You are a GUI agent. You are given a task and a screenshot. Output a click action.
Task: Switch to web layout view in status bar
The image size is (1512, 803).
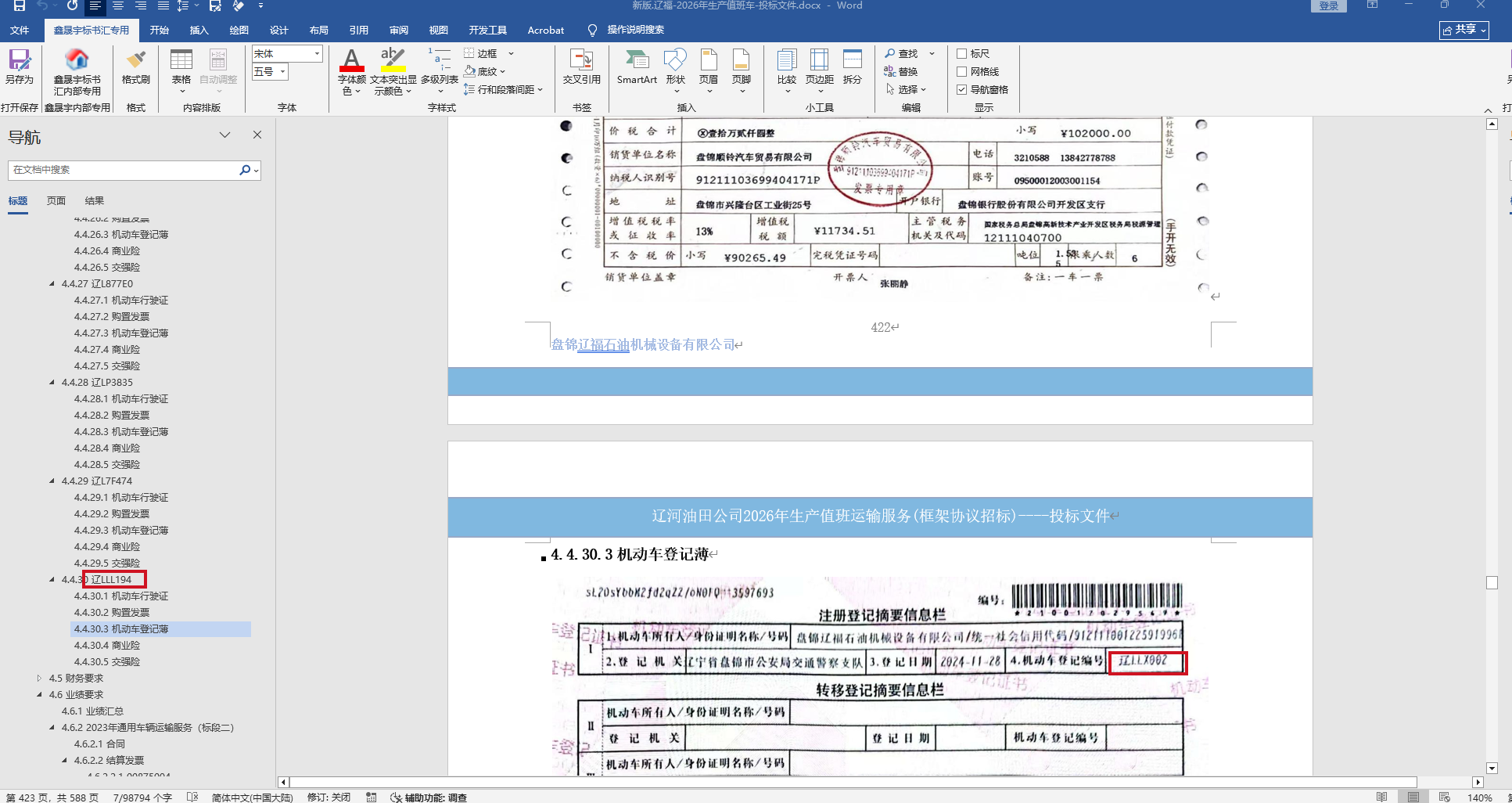pos(1444,797)
